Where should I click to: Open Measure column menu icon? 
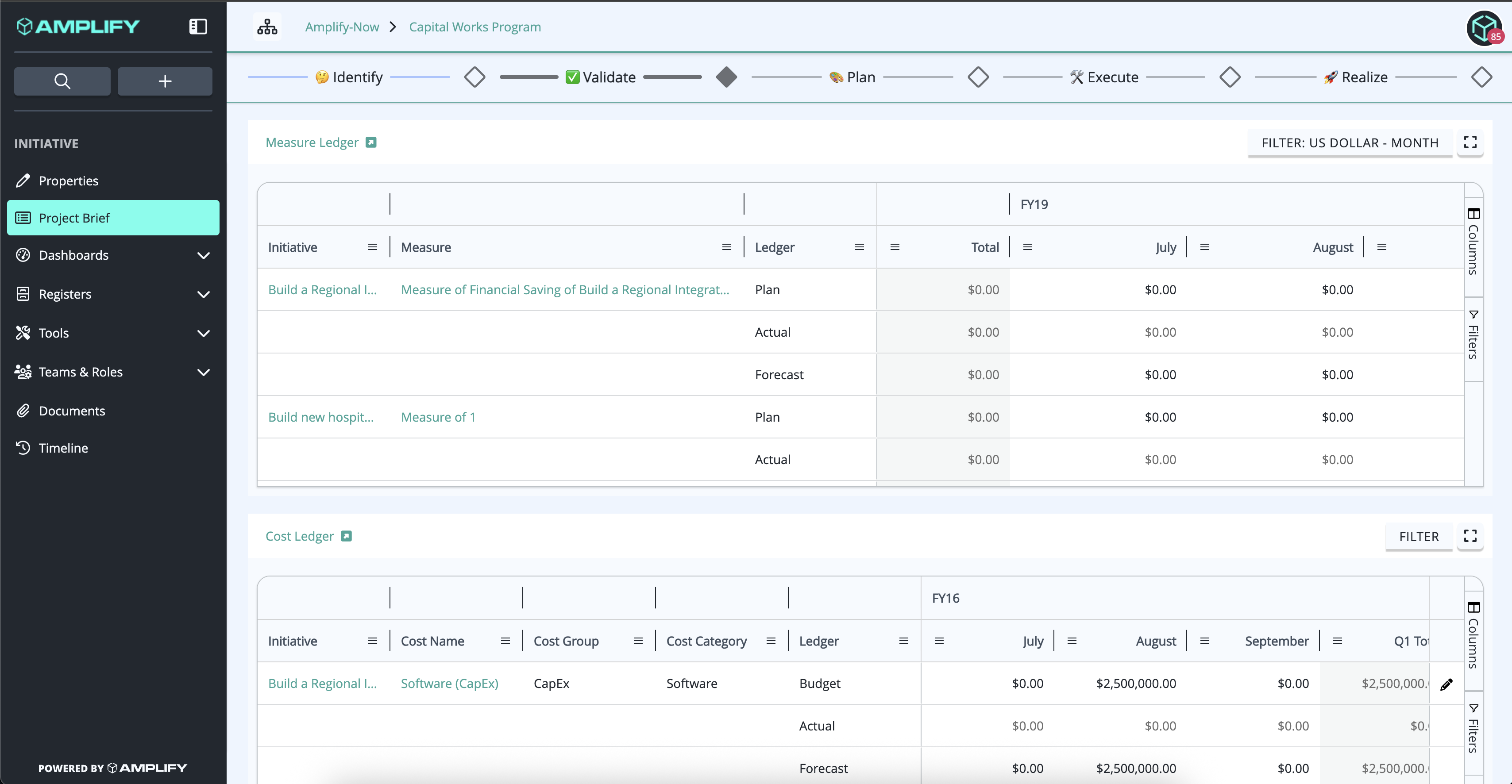727,247
